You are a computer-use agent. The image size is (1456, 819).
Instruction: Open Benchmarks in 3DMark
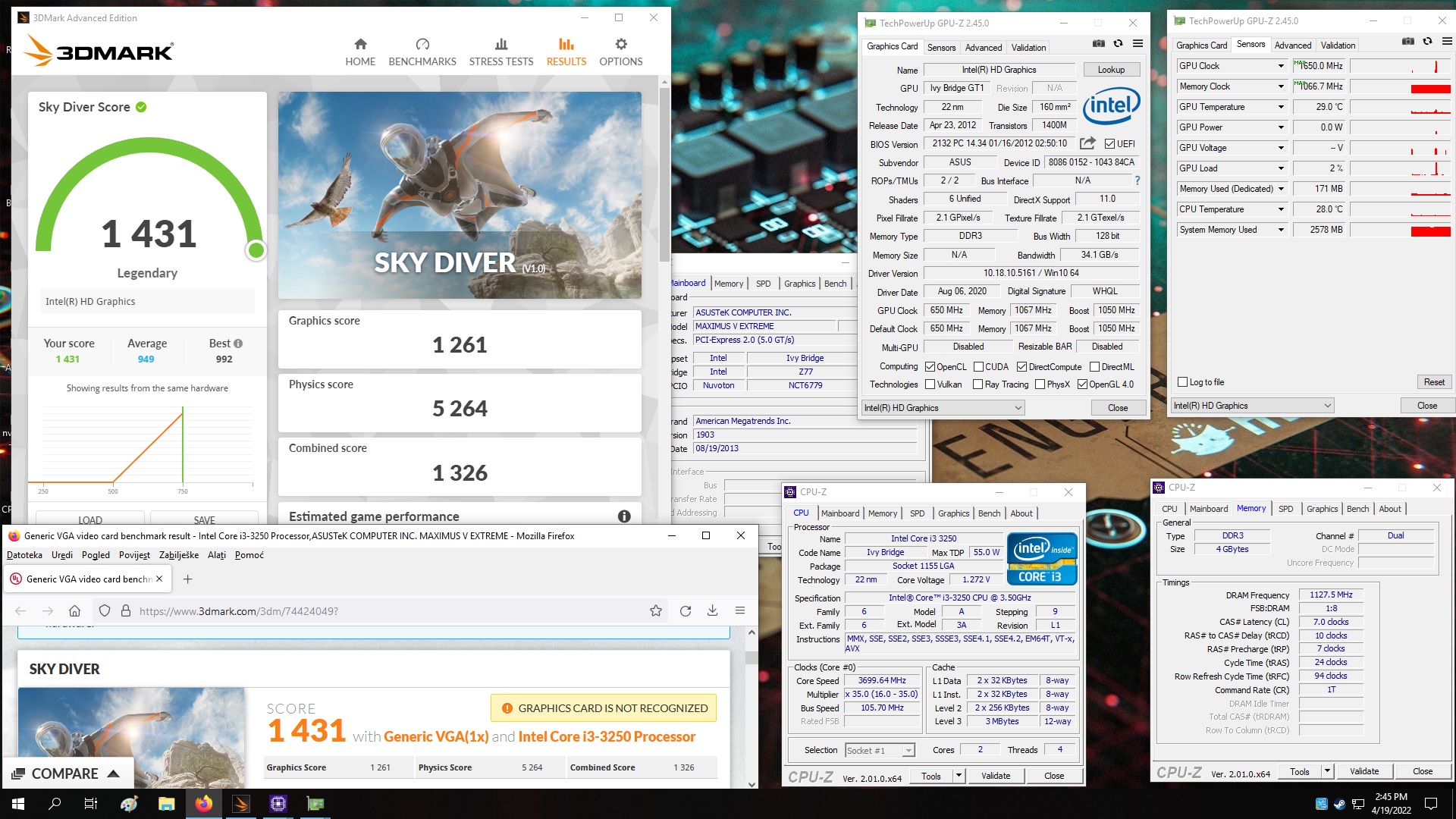[x=422, y=52]
